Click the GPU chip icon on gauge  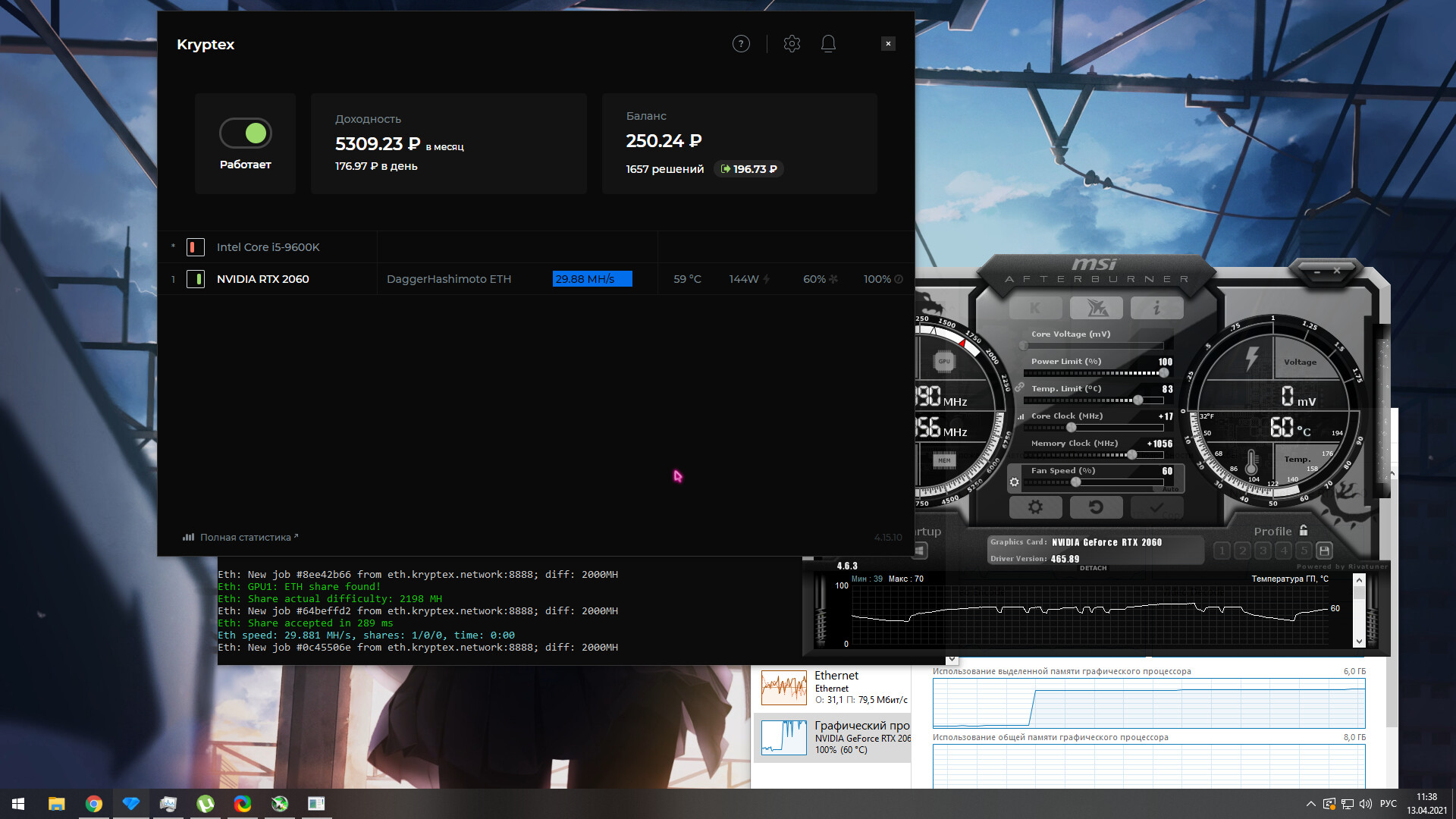pyautogui.click(x=944, y=362)
